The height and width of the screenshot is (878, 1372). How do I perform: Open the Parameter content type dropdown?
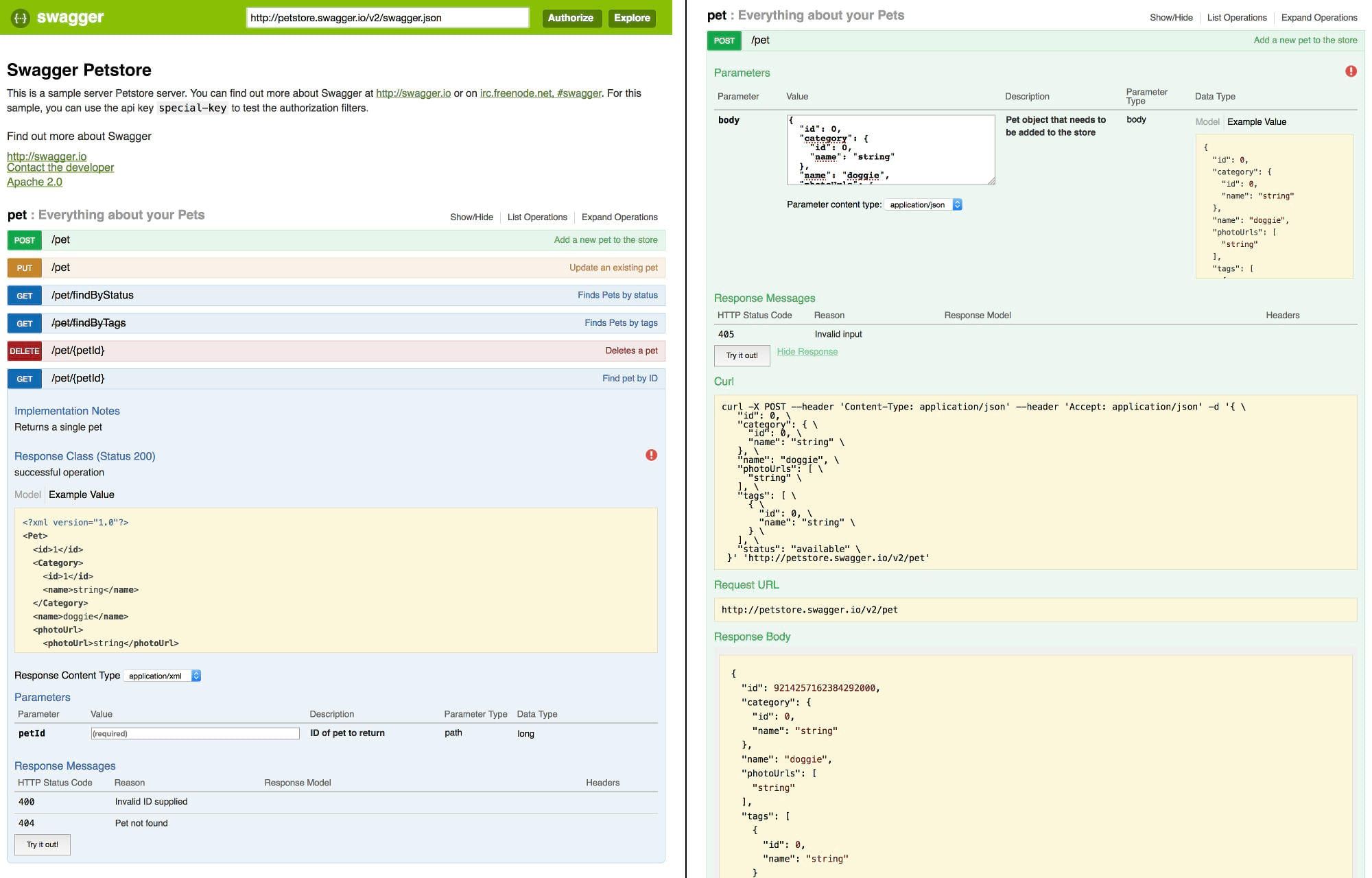923,205
